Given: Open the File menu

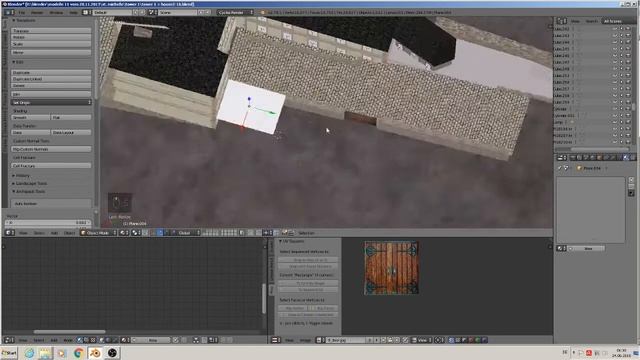Looking at the screenshot, I should [22, 13].
